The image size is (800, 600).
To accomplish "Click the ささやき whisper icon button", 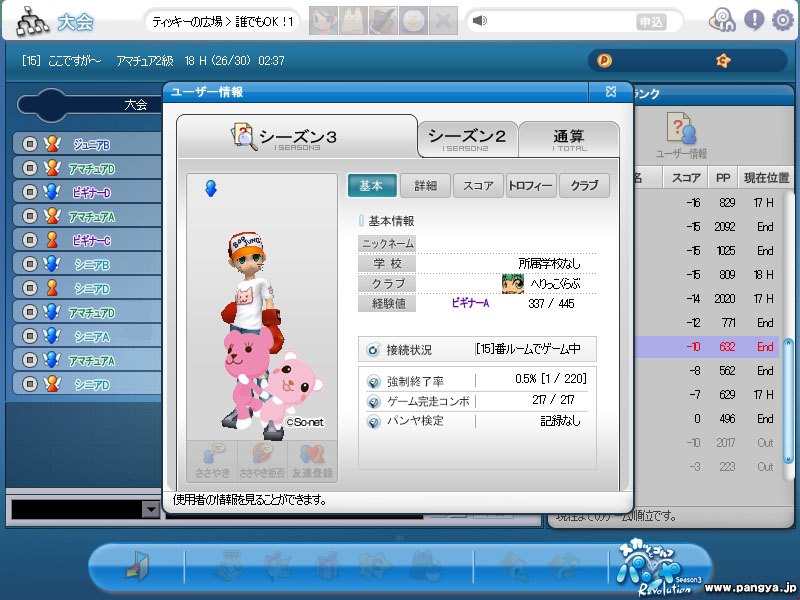I will point(212,461).
